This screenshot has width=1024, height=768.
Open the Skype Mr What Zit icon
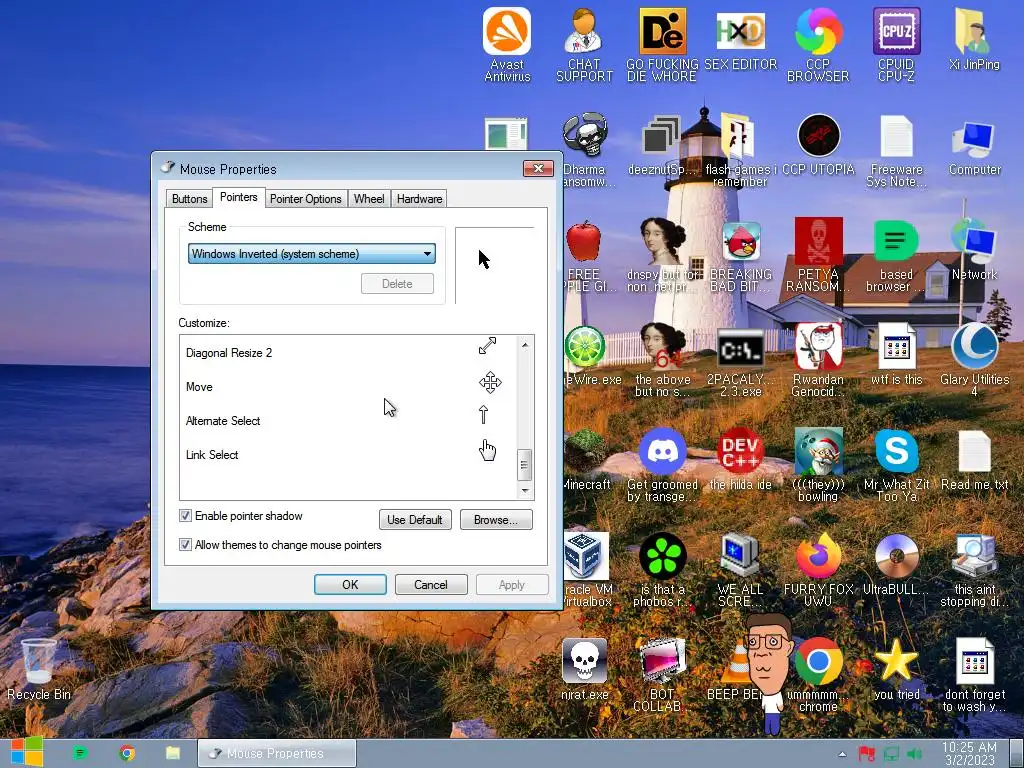(x=896, y=465)
